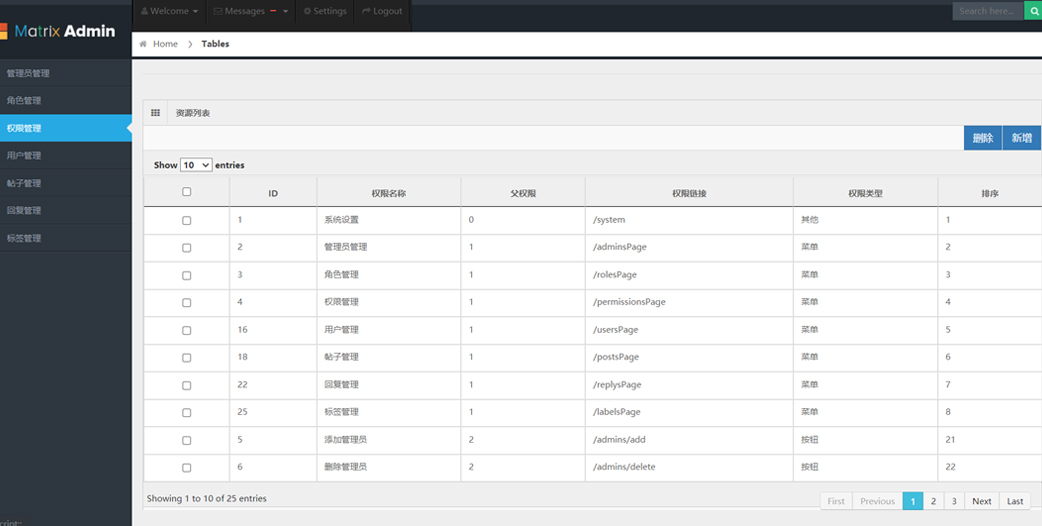Check the row for 系统设置
Viewport: 1042px width, 526px height.
tap(186, 220)
